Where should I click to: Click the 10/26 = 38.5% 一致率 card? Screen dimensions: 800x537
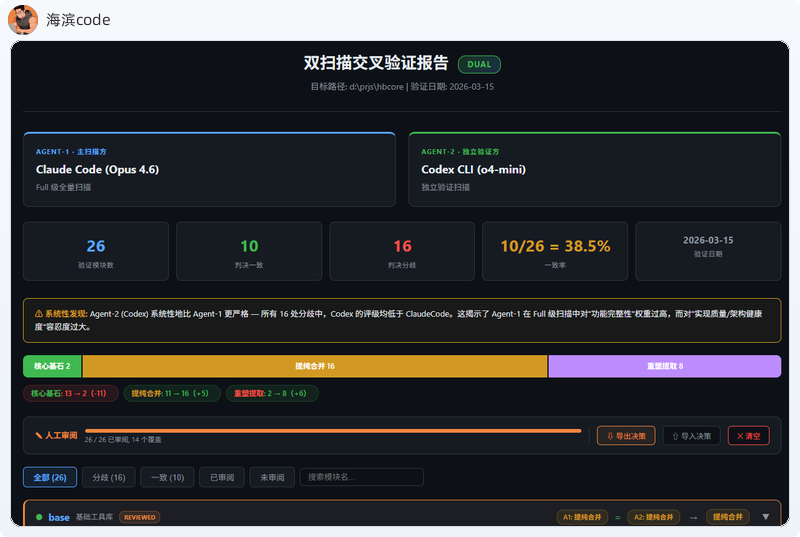(555, 251)
